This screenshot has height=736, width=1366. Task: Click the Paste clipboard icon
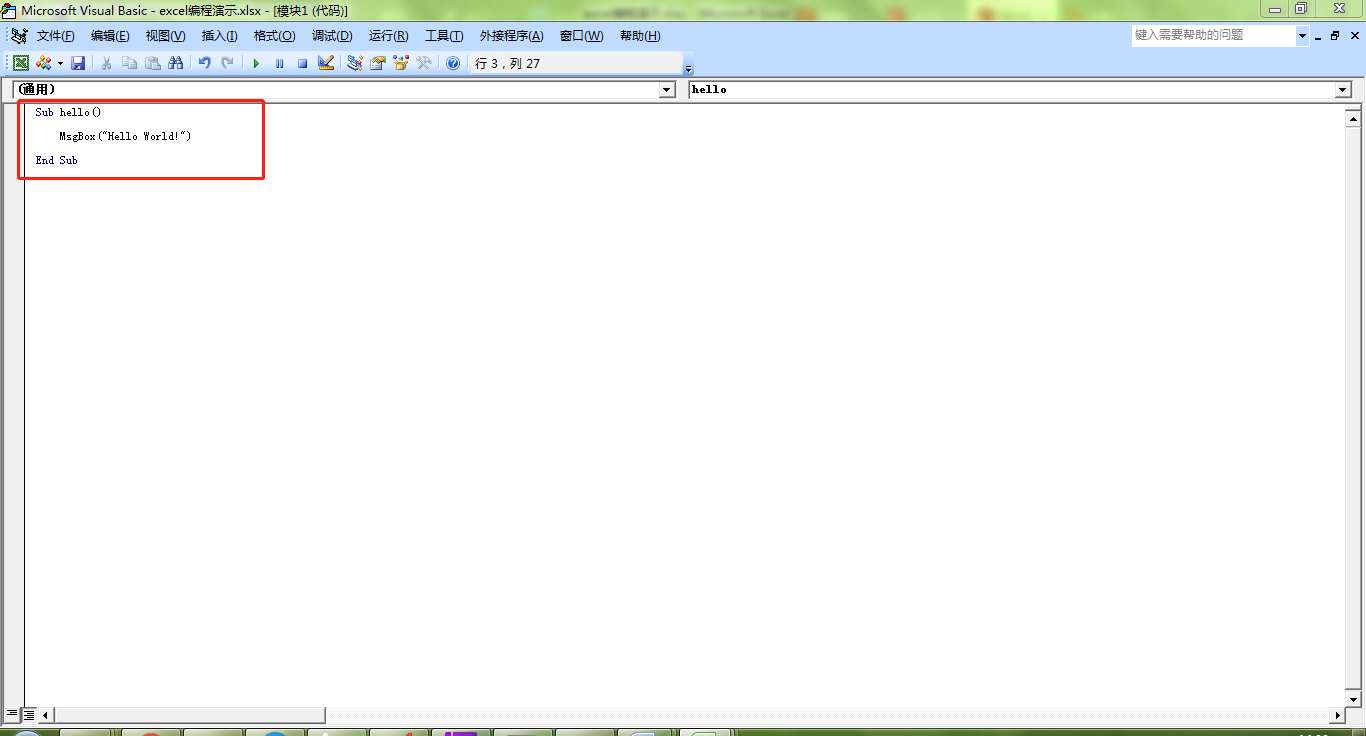coord(152,63)
